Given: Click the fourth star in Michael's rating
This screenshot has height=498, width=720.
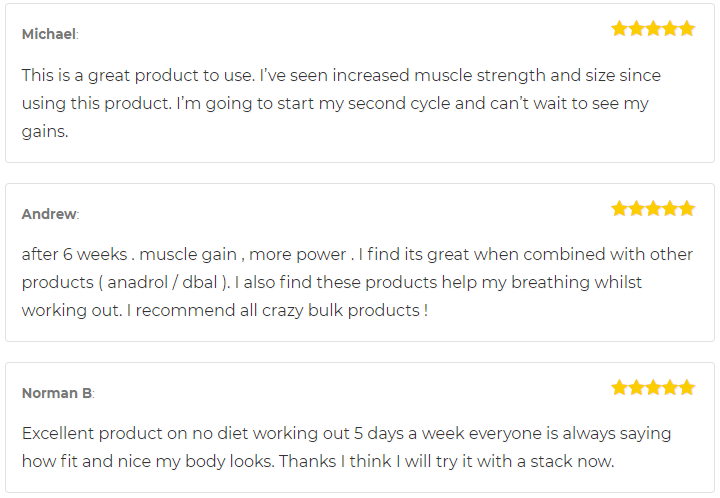Looking at the screenshot, I should click(670, 28).
